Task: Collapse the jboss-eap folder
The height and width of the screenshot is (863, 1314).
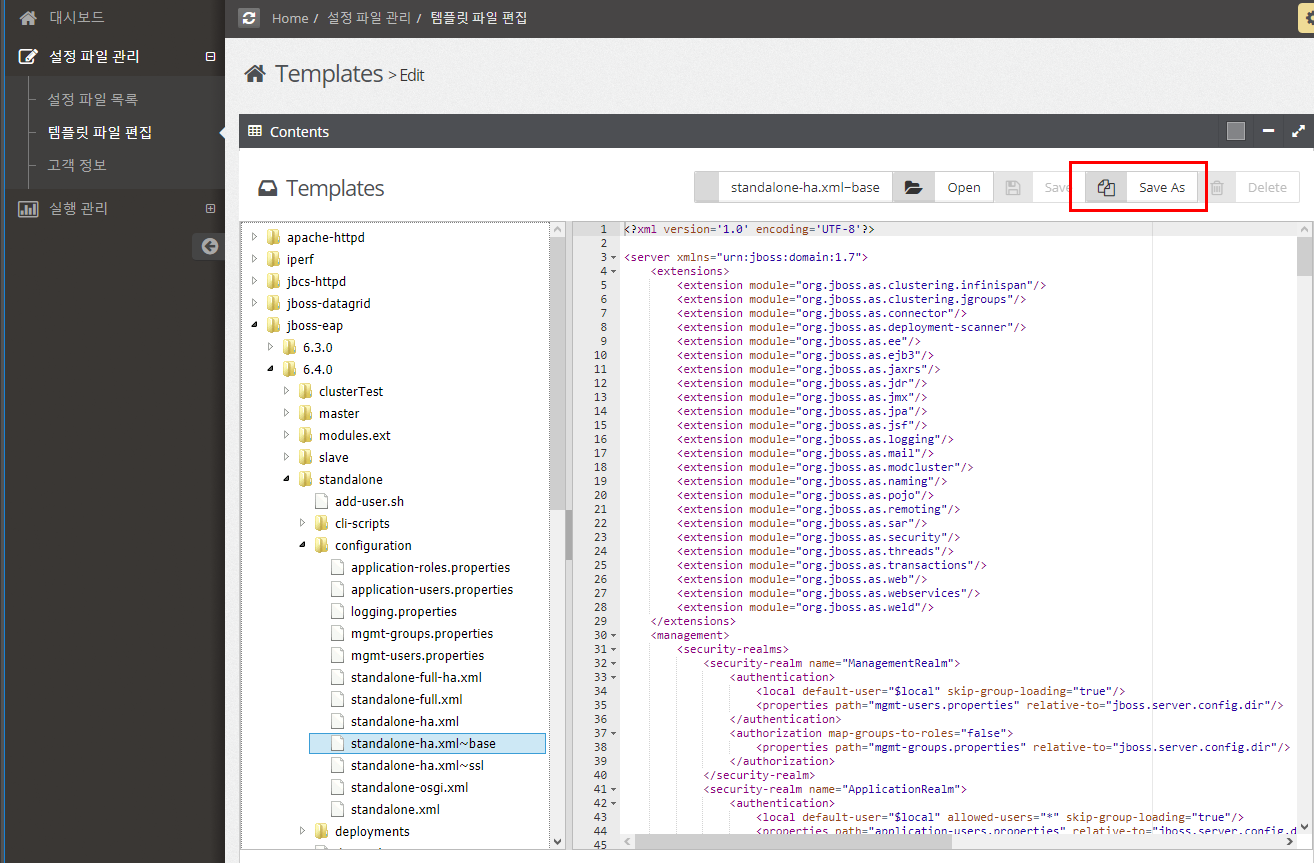Action: coord(255,326)
